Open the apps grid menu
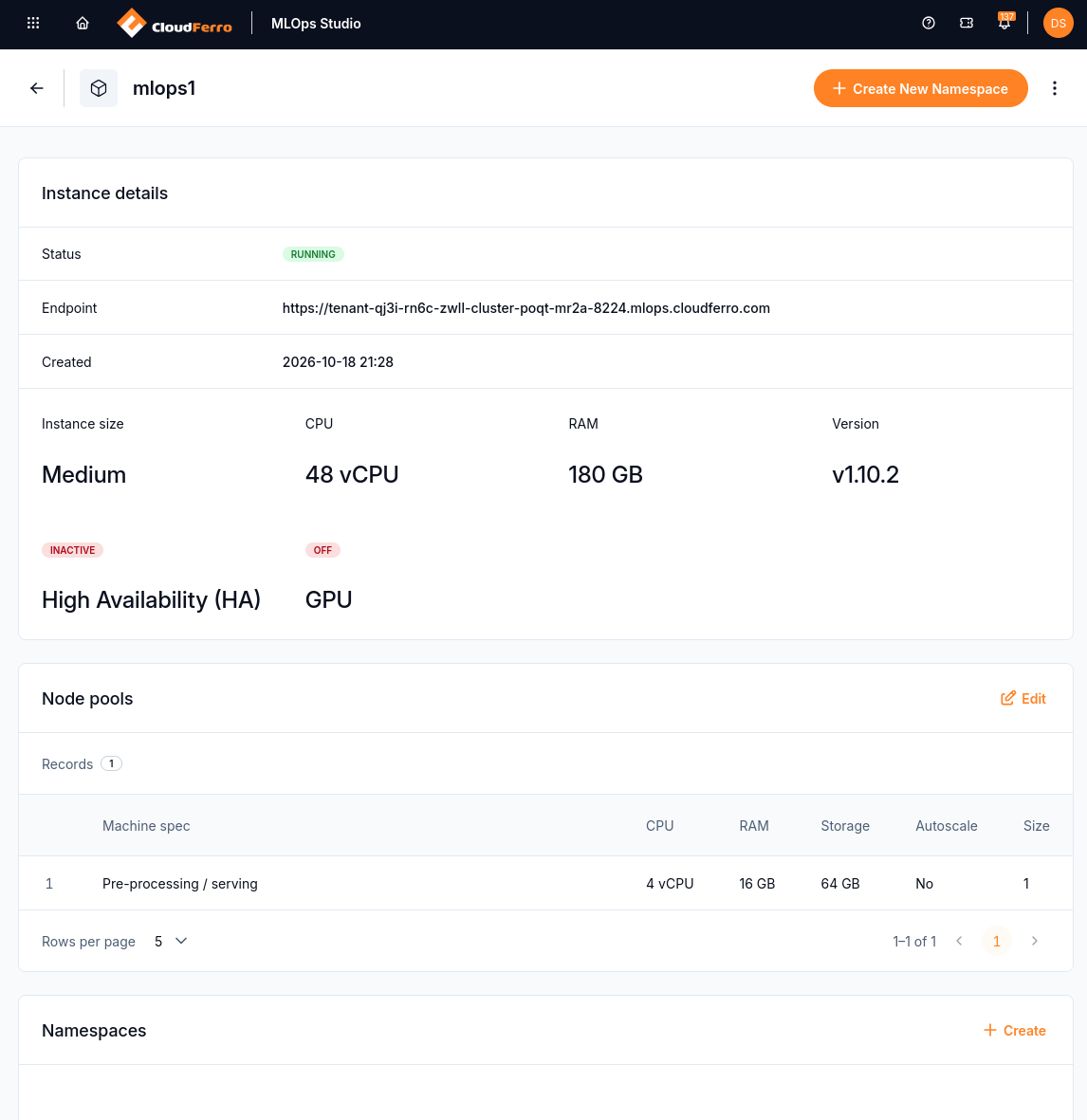1087x1120 pixels. (x=33, y=23)
